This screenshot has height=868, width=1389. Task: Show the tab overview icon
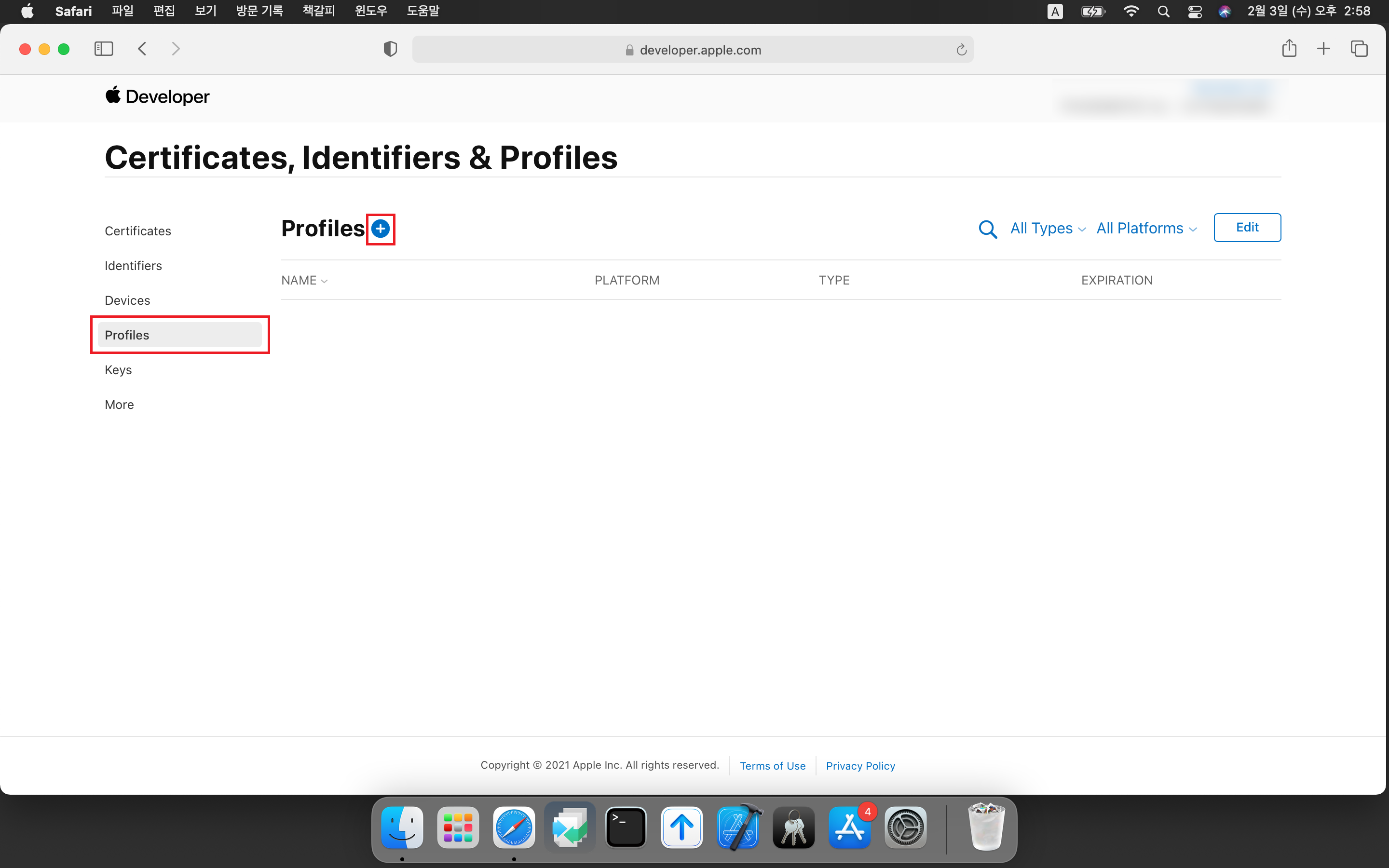pyautogui.click(x=1359, y=49)
